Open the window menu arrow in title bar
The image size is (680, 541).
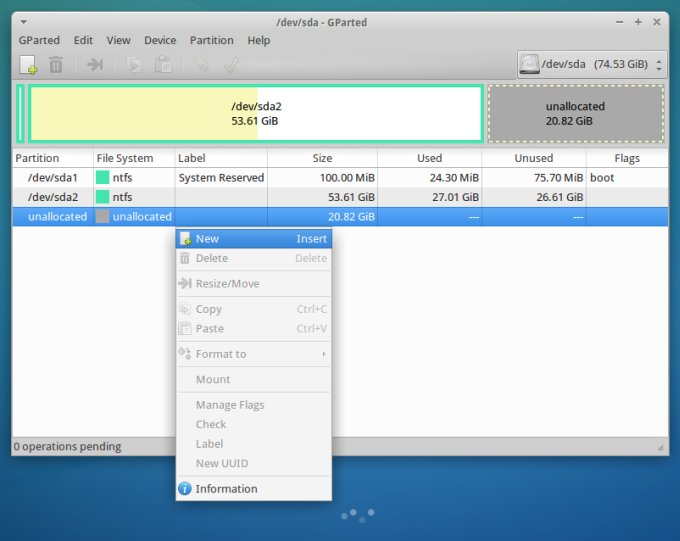(x=24, y=22)
